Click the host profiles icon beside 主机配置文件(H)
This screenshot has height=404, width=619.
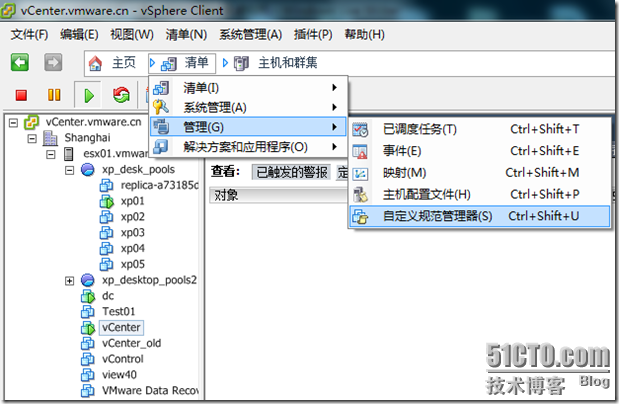[x=360, y=195]
